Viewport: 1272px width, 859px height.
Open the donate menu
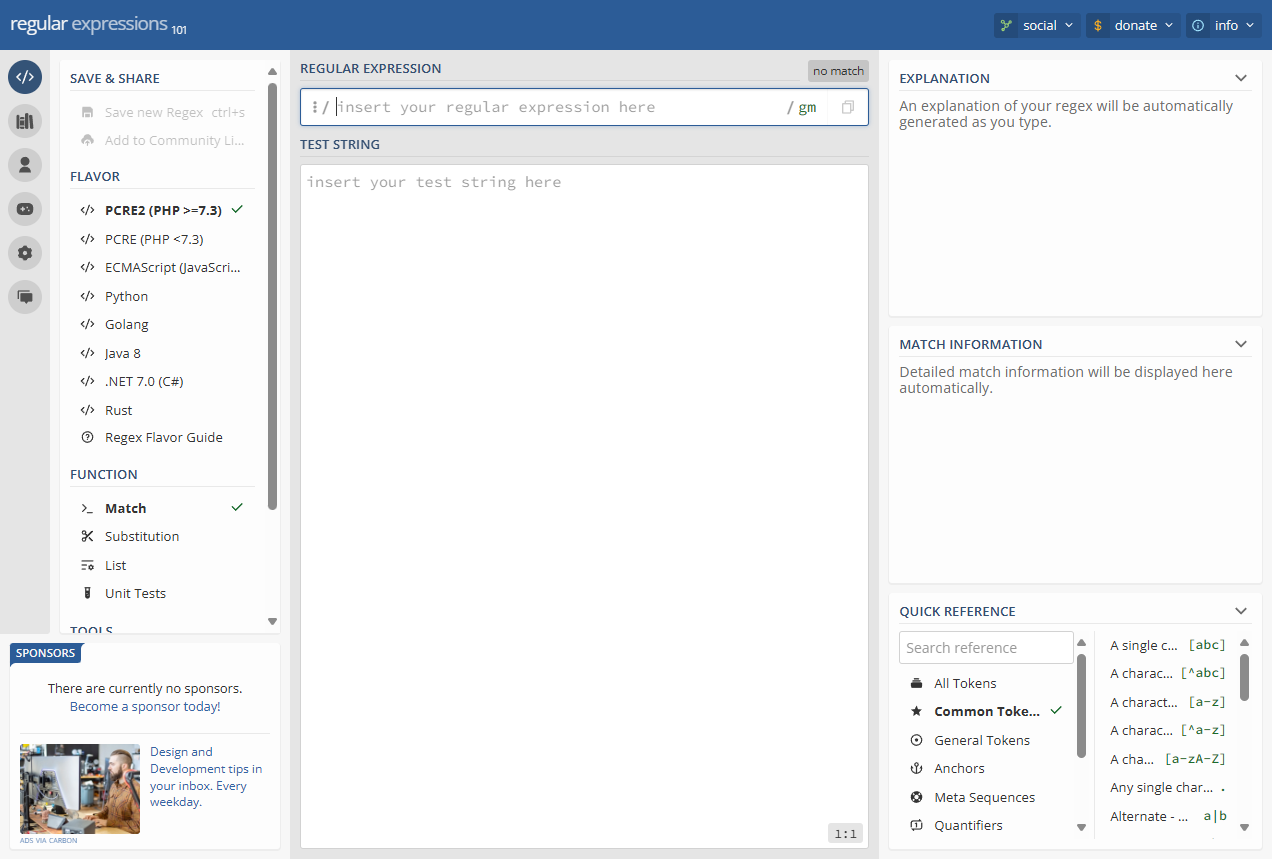(x=1133, y=25)
